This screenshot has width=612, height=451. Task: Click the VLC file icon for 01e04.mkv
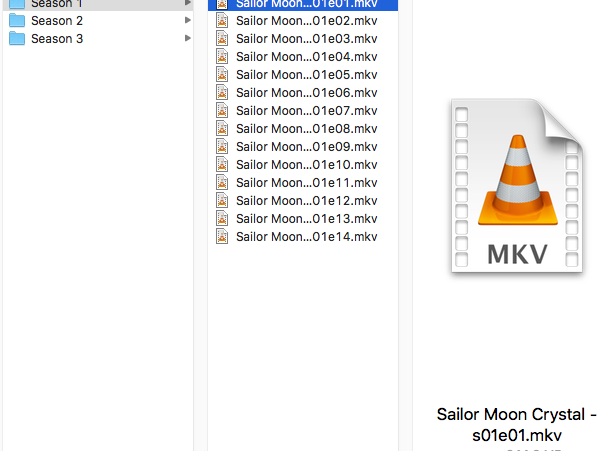pyautogui.click(x=222, y=56)
